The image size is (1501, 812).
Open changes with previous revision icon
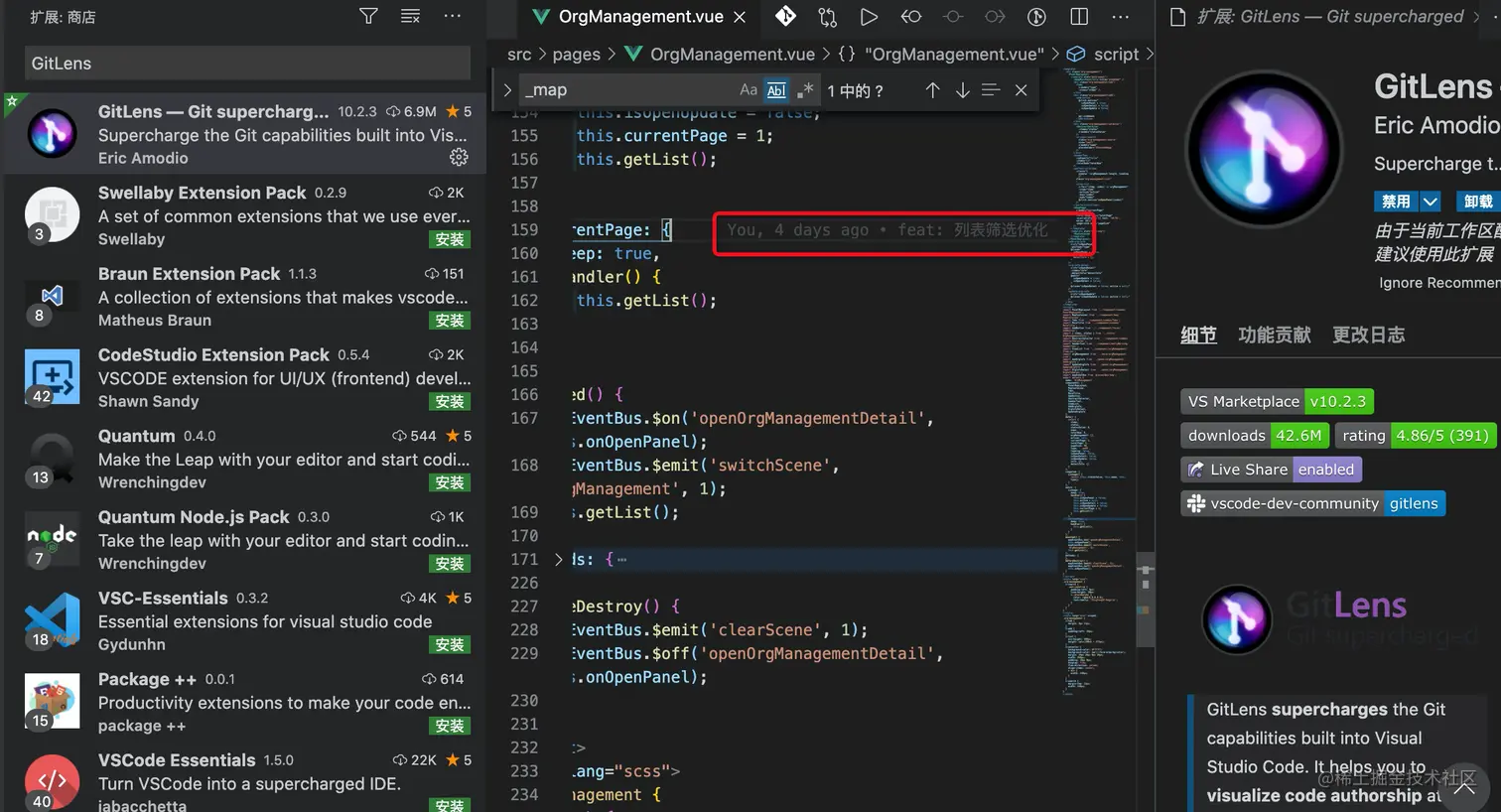(910, 16)
